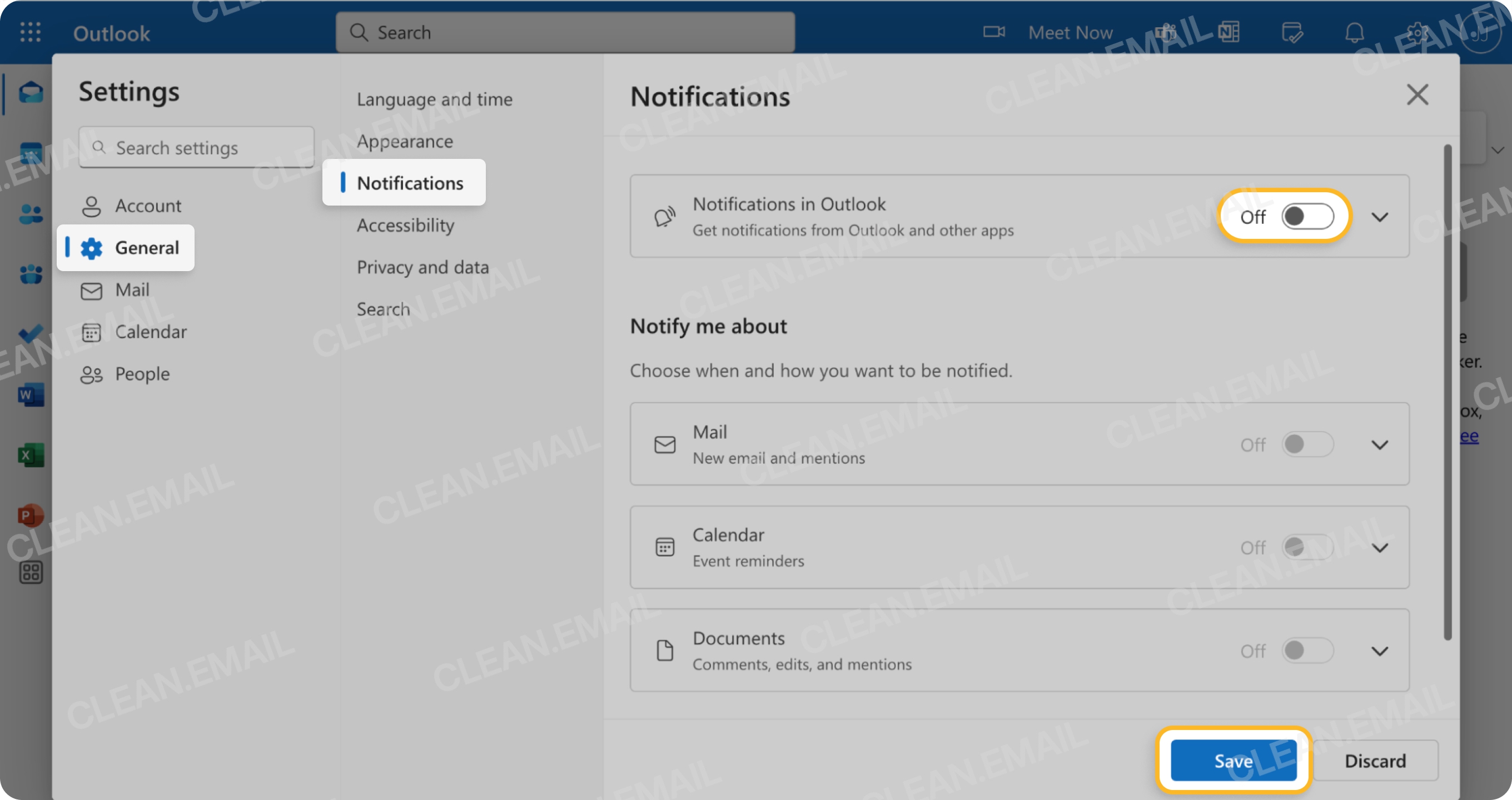Viewport: 1512px width, 800px height.
Task: Open the OneNote feed icon in header
Action: [x=1228, y=32]
